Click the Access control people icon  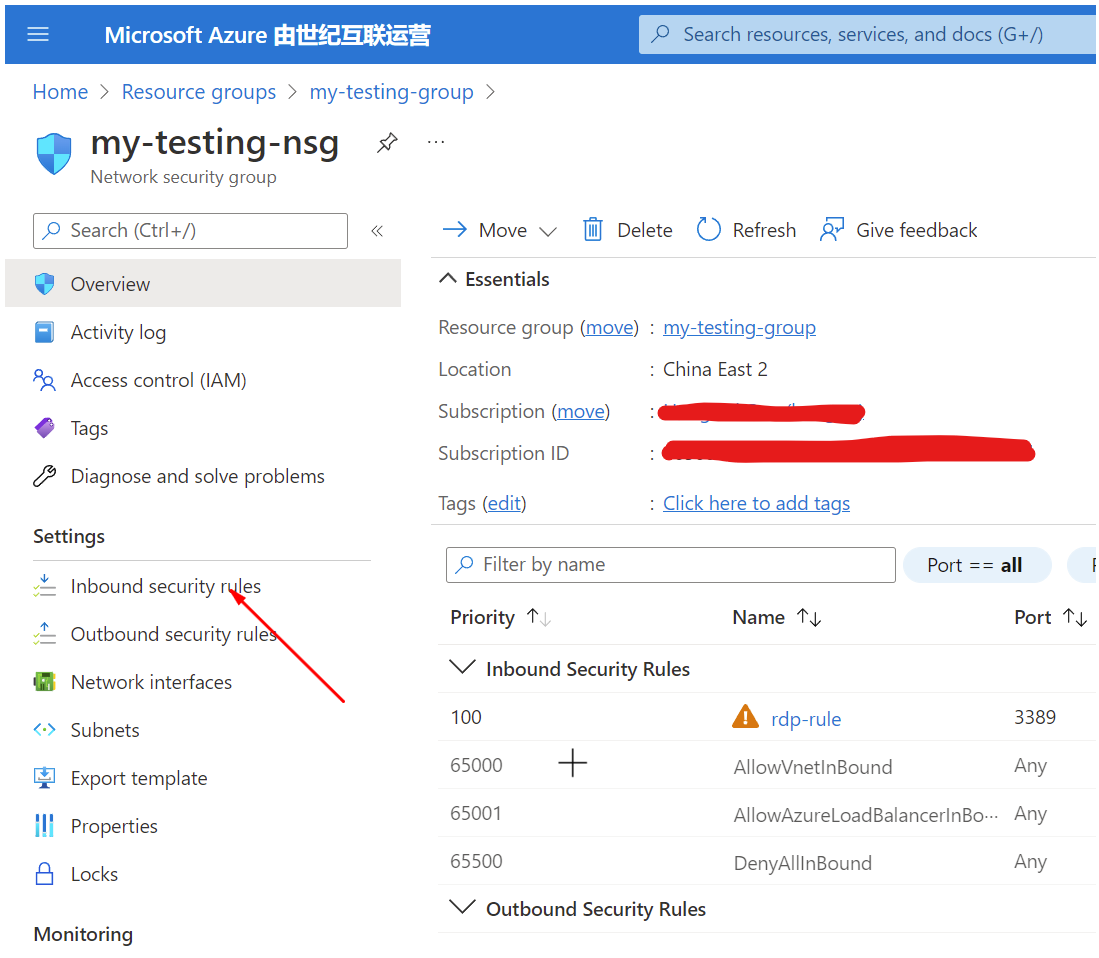tap(45, 380)
